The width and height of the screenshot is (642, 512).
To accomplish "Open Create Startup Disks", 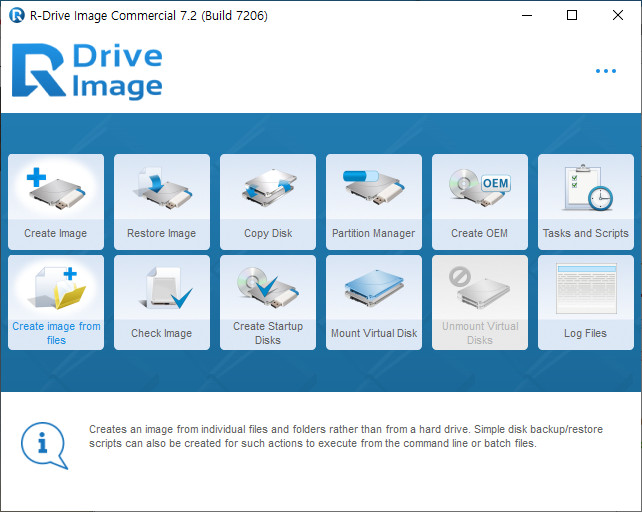I will (x=268, y=302).
